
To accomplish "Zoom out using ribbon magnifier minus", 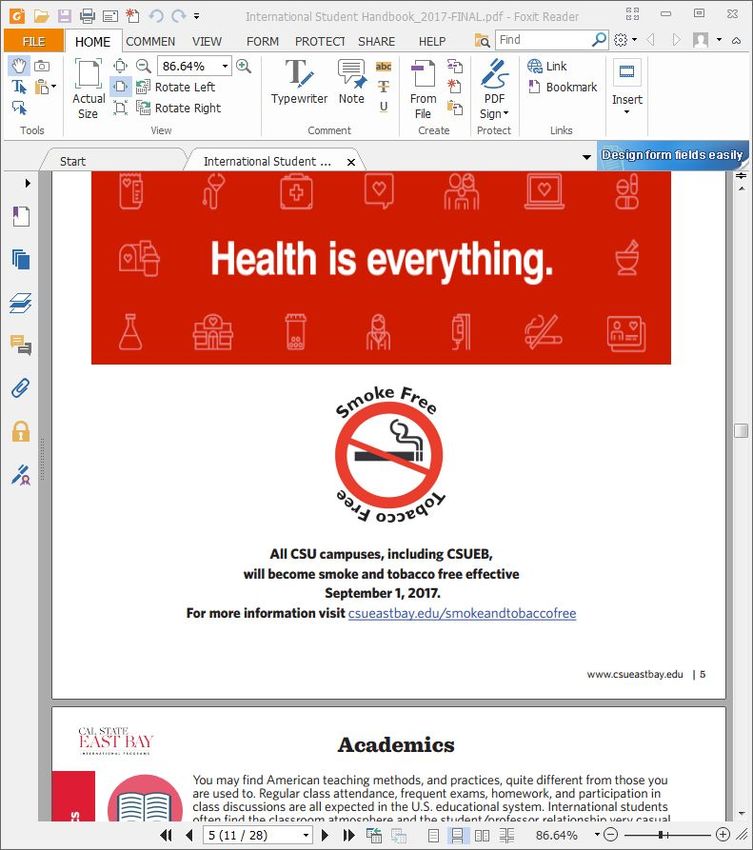I will tap(143, 66).
